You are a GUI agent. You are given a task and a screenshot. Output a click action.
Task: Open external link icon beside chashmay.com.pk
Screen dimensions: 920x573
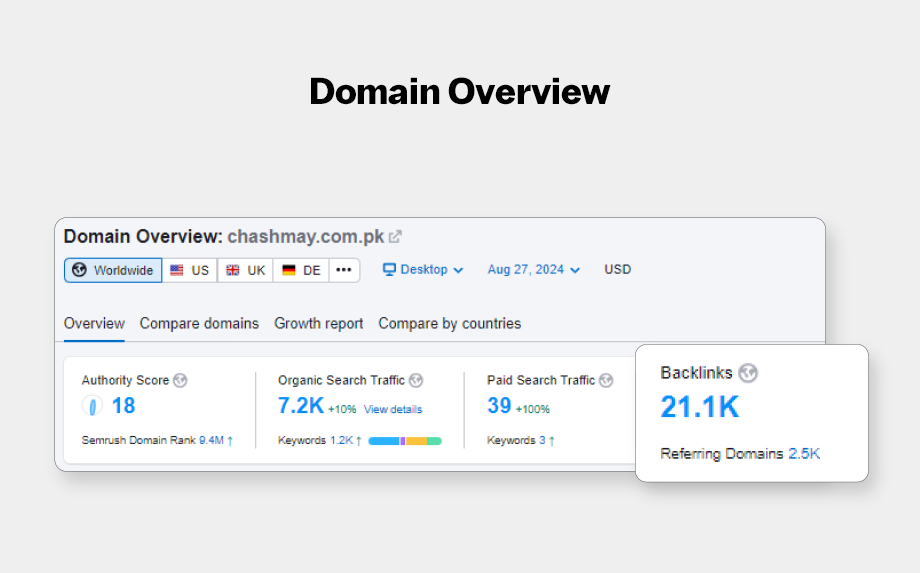tap(395, 237)
